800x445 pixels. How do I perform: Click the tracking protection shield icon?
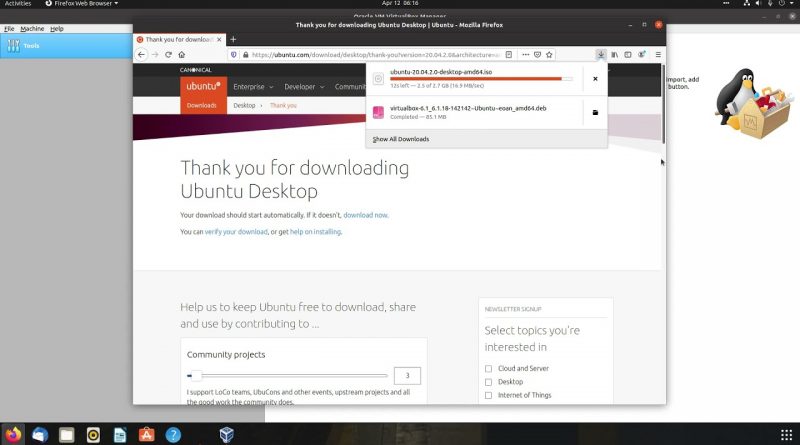click(x=234, y=55)
